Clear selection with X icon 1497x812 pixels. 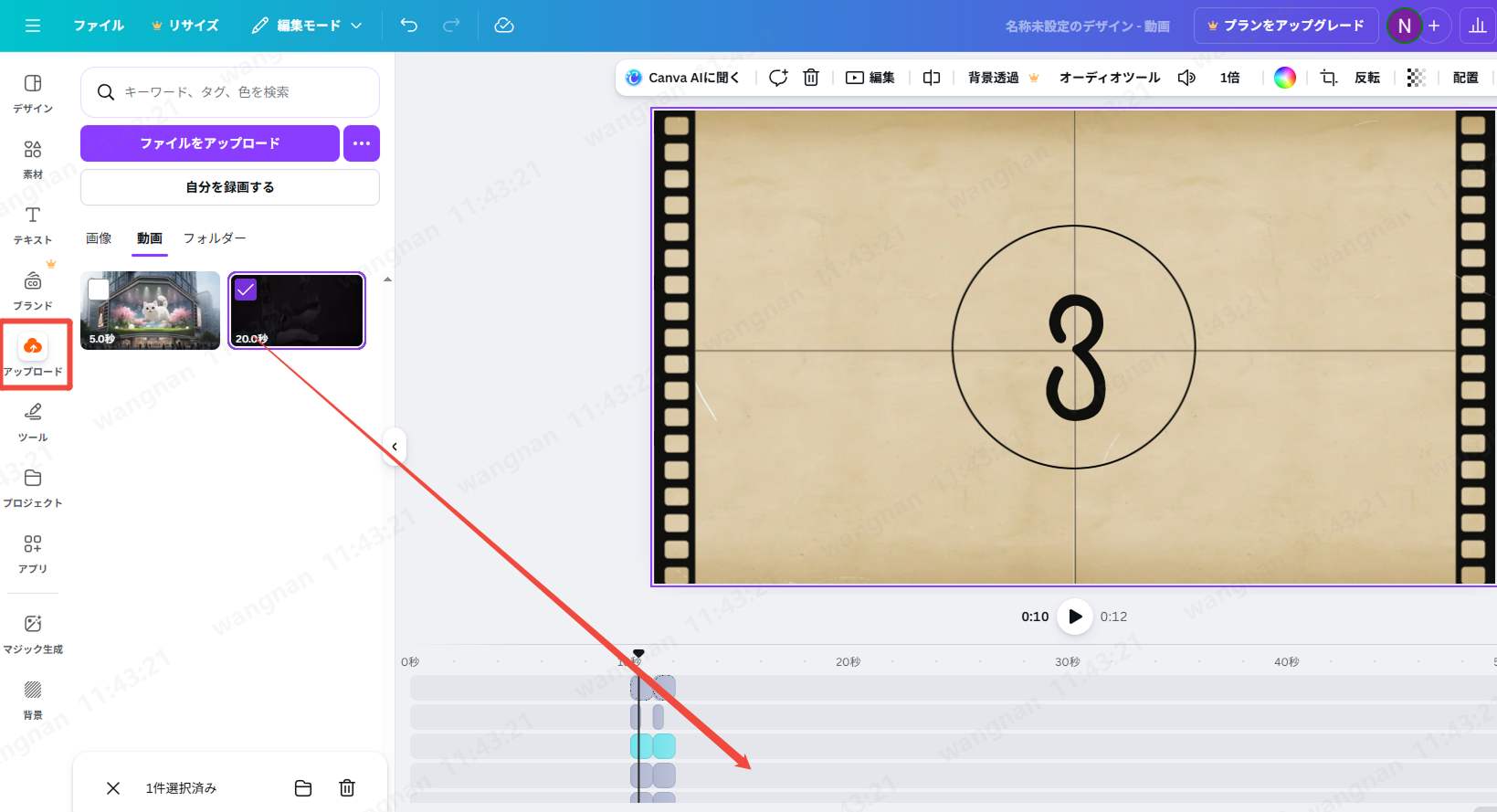coord(113,788)
